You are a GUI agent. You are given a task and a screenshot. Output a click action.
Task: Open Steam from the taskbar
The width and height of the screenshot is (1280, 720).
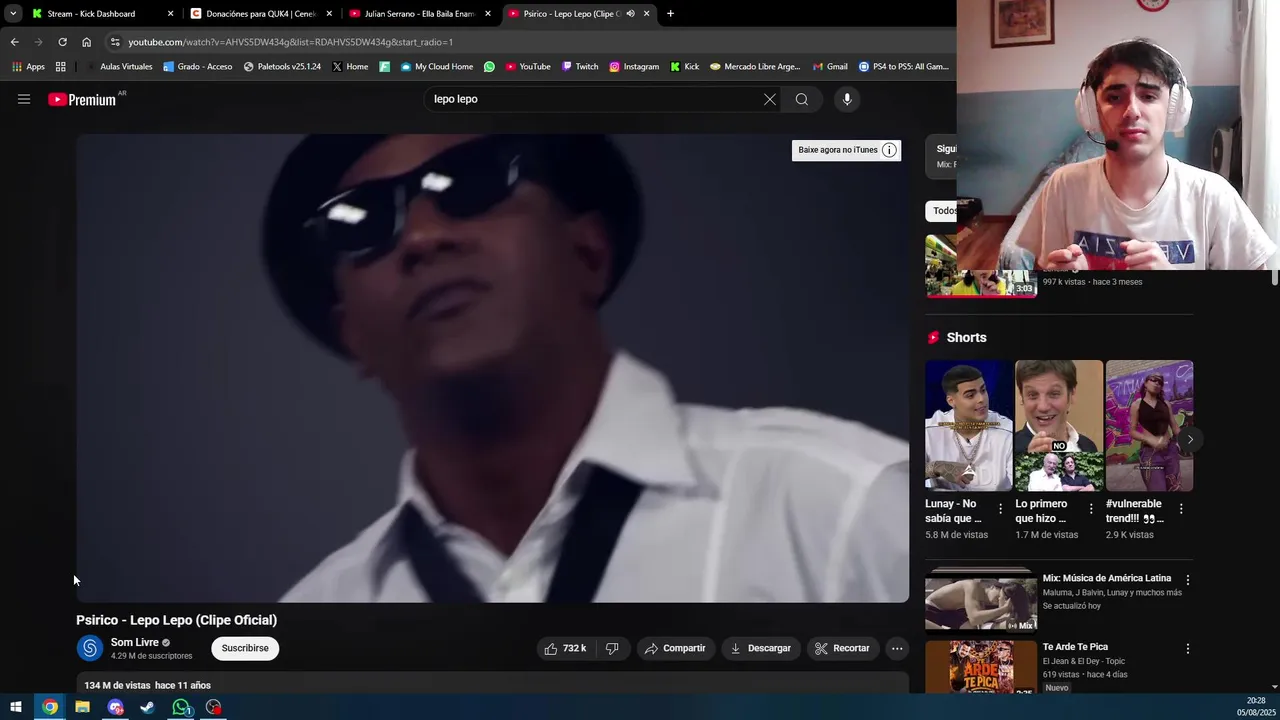click(x=147, y=707)
